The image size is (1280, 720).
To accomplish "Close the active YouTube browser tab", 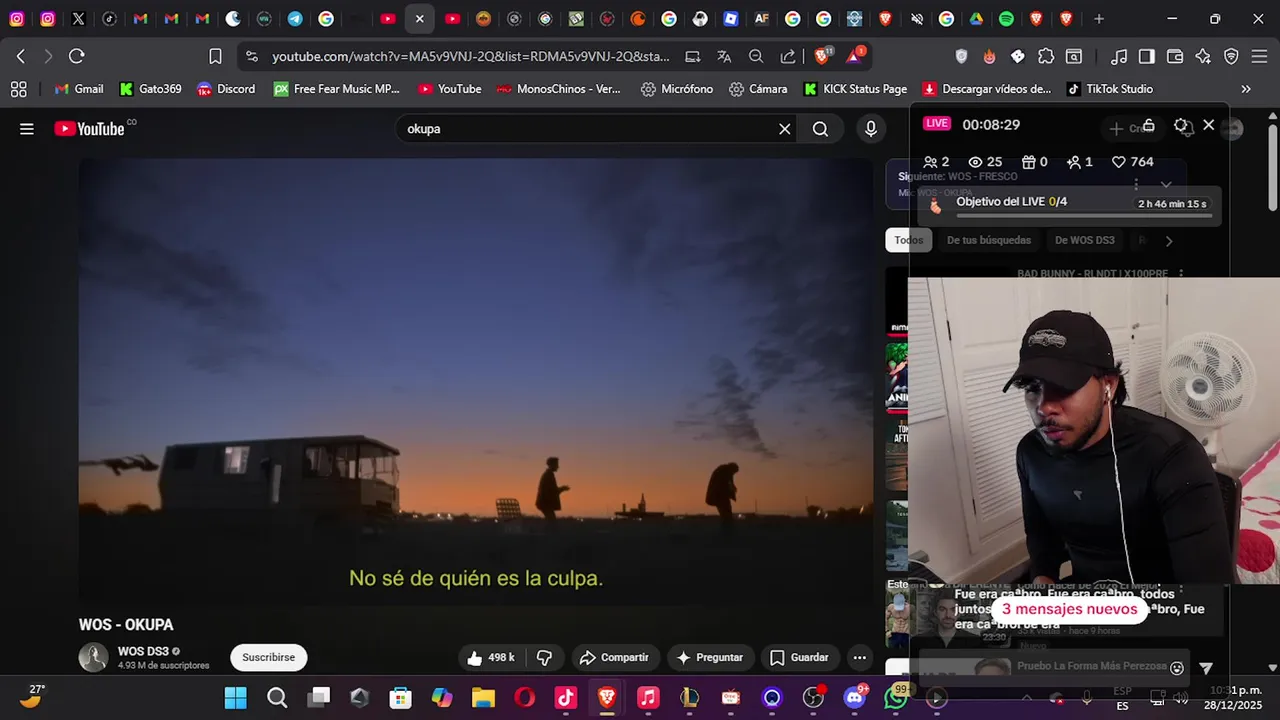I will click(419, 19).
